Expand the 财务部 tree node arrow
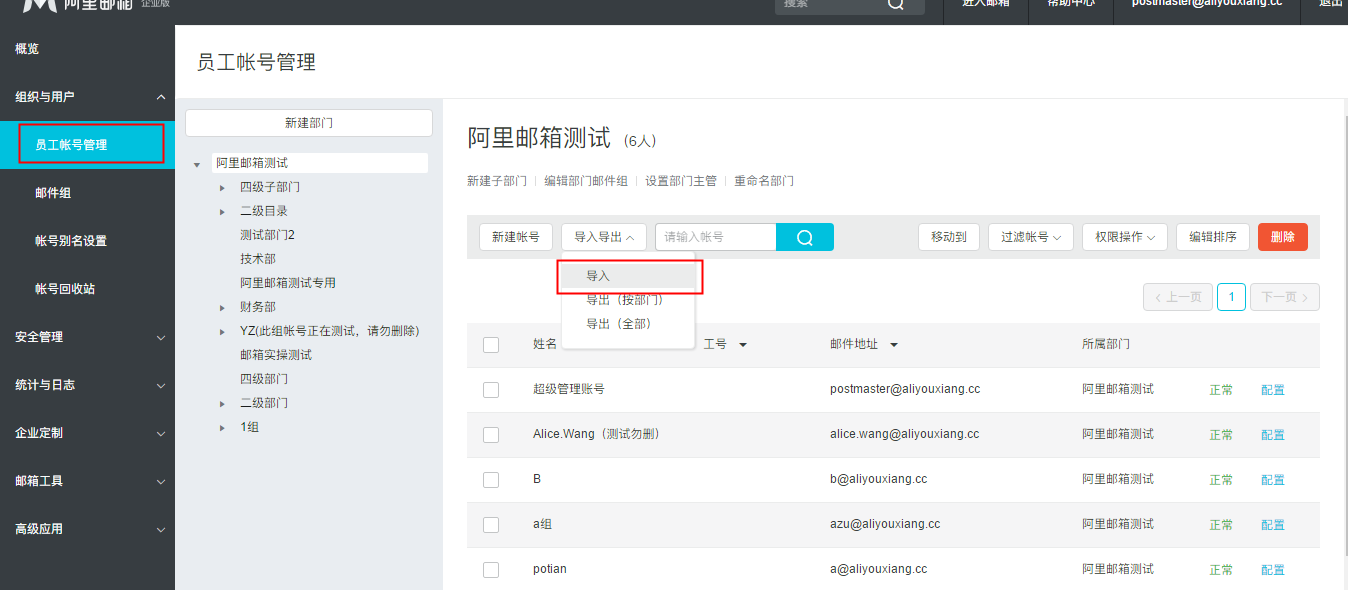 point(222,307)
